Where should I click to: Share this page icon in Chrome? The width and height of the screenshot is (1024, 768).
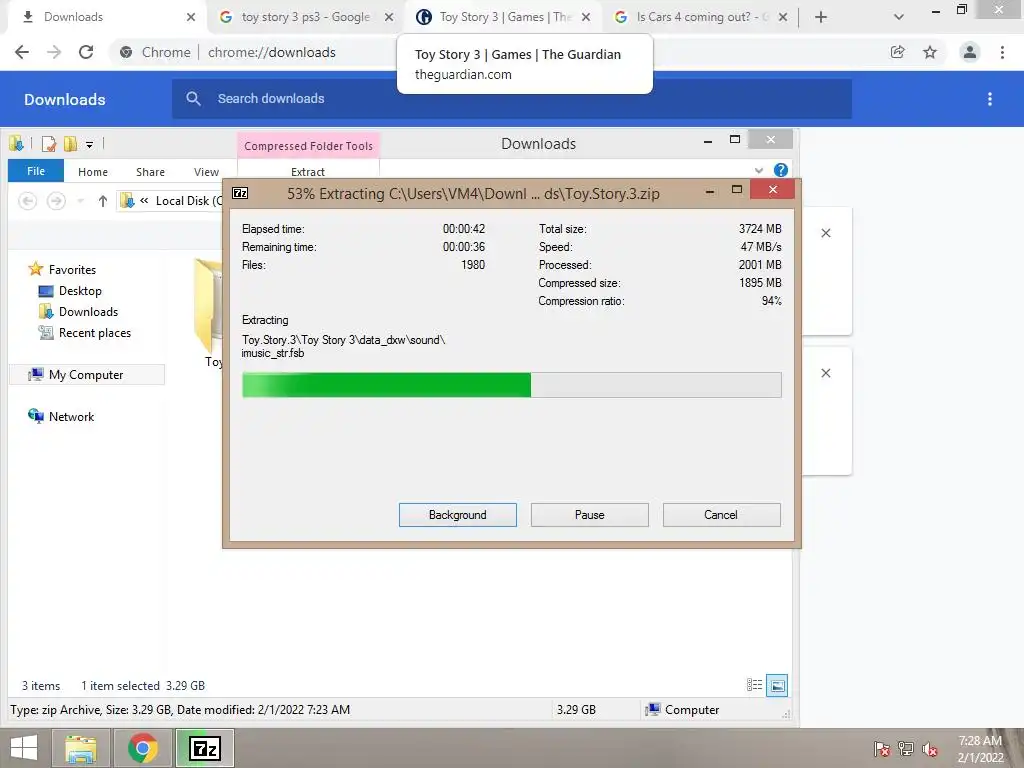(897, 52)
